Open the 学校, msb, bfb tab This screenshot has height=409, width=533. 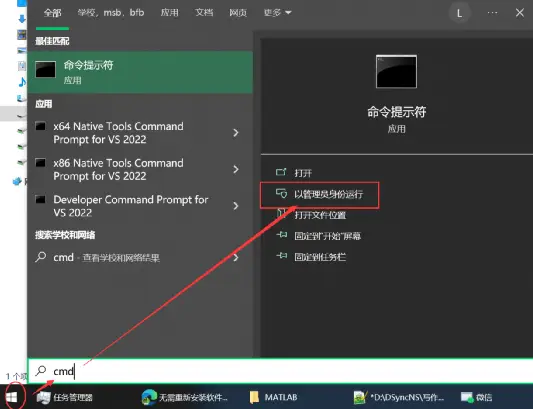(111, 13)
